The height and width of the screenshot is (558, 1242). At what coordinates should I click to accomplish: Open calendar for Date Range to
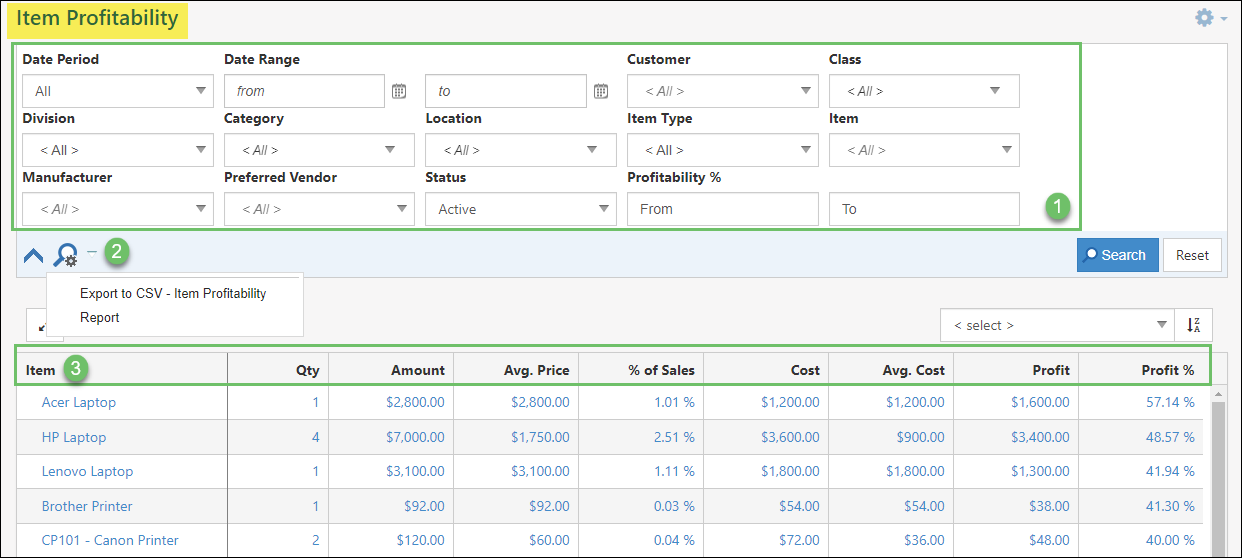601,91
